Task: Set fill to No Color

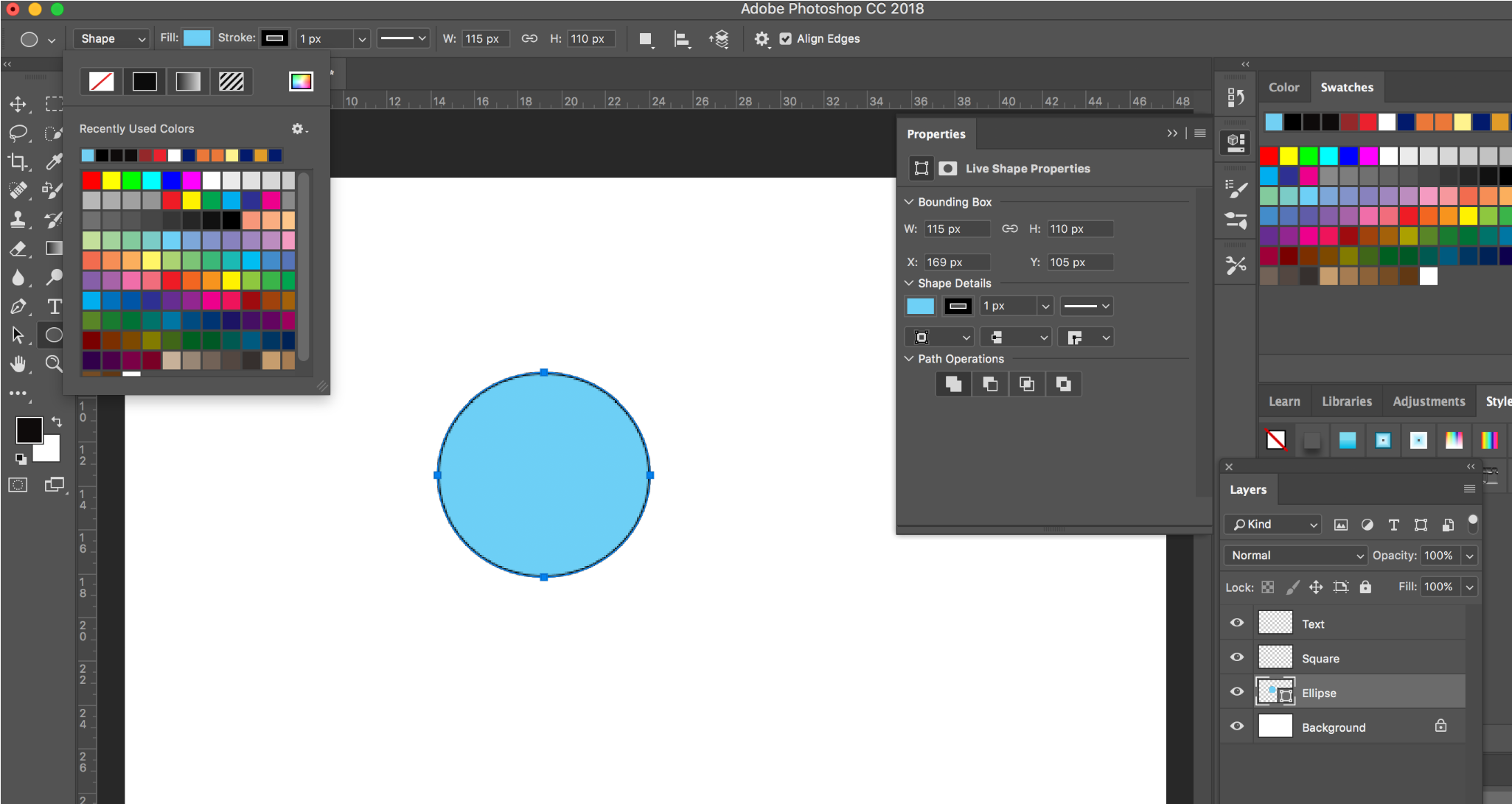Action: pyautogui.click(x=101, y=81)
